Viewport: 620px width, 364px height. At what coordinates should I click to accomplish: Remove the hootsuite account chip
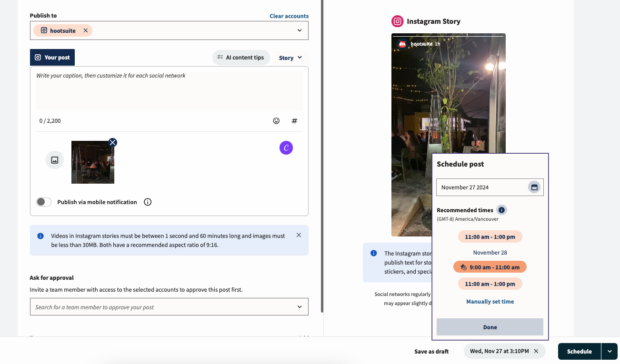coord(85,30)
